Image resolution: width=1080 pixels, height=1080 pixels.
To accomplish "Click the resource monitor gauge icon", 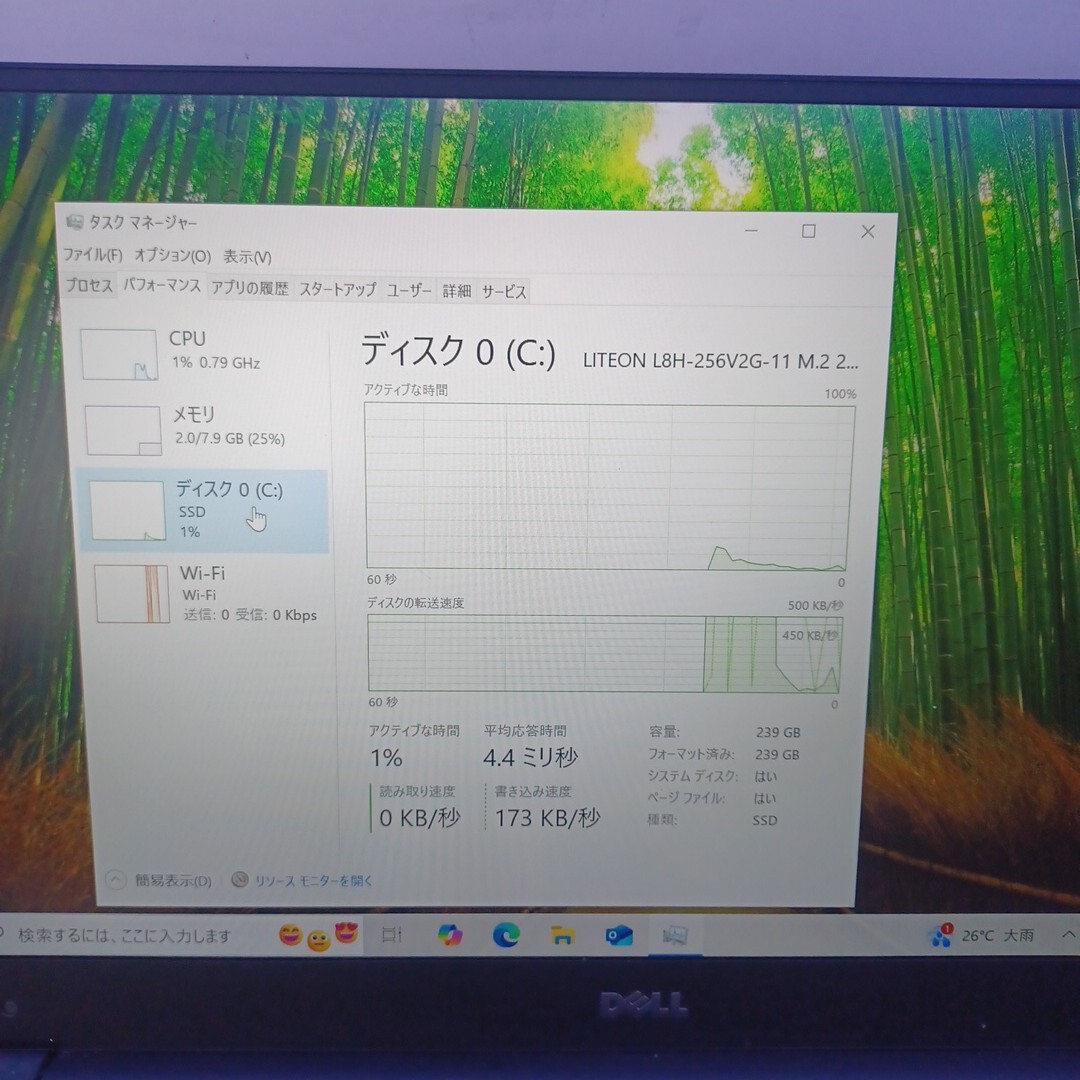I will pyautogui.click(x=240, y=880).
